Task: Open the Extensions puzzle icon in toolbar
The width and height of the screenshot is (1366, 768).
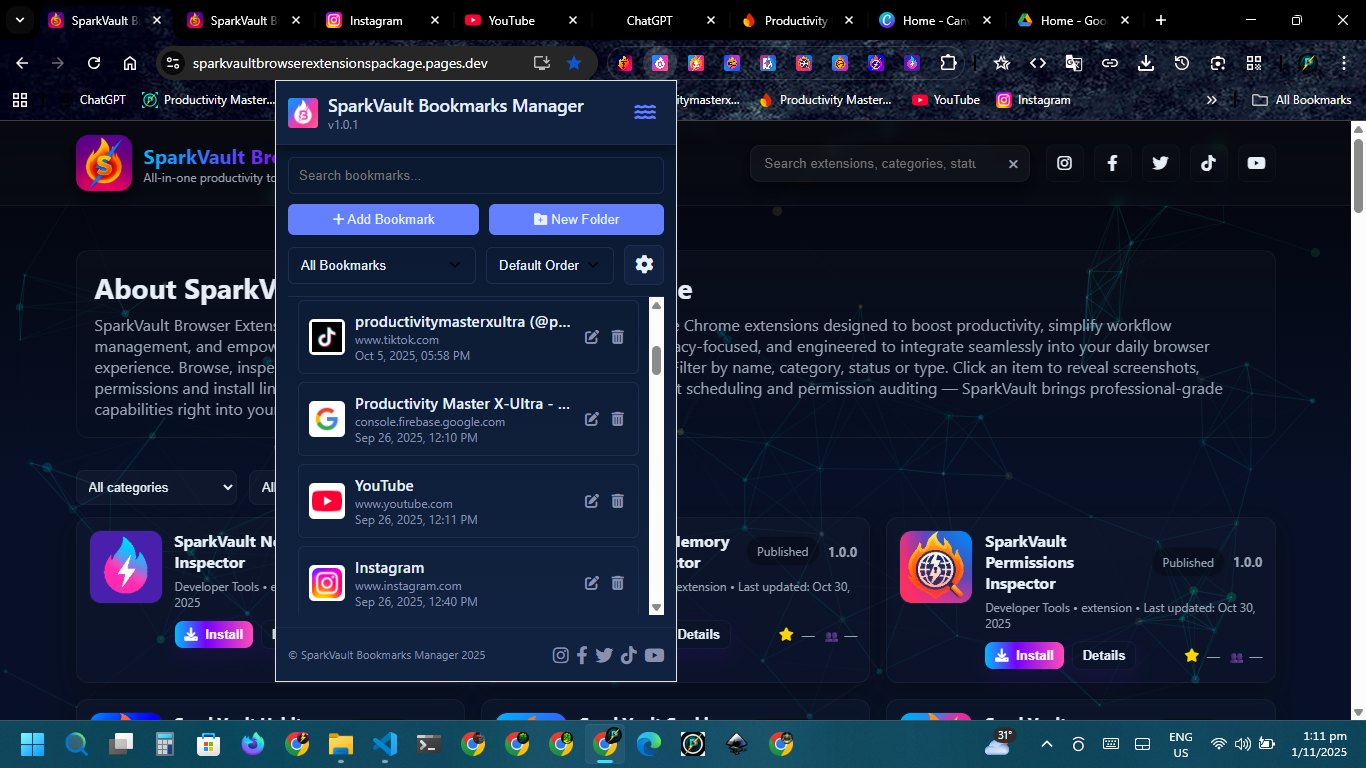Action: [x=947, y=63]
